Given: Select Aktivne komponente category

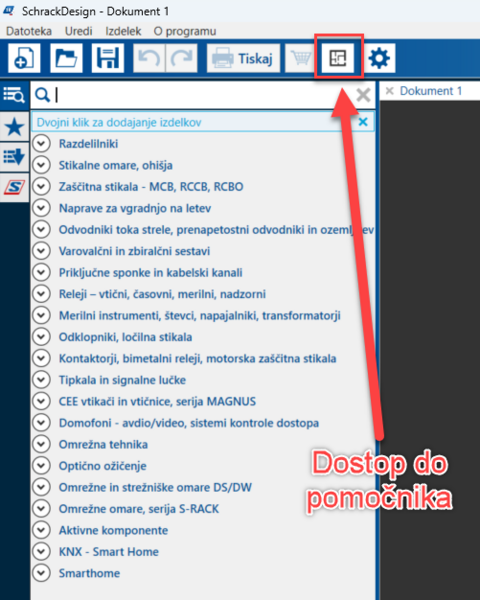Looking at the screenshot, I should pyautogui.click(x=113, y=530).
